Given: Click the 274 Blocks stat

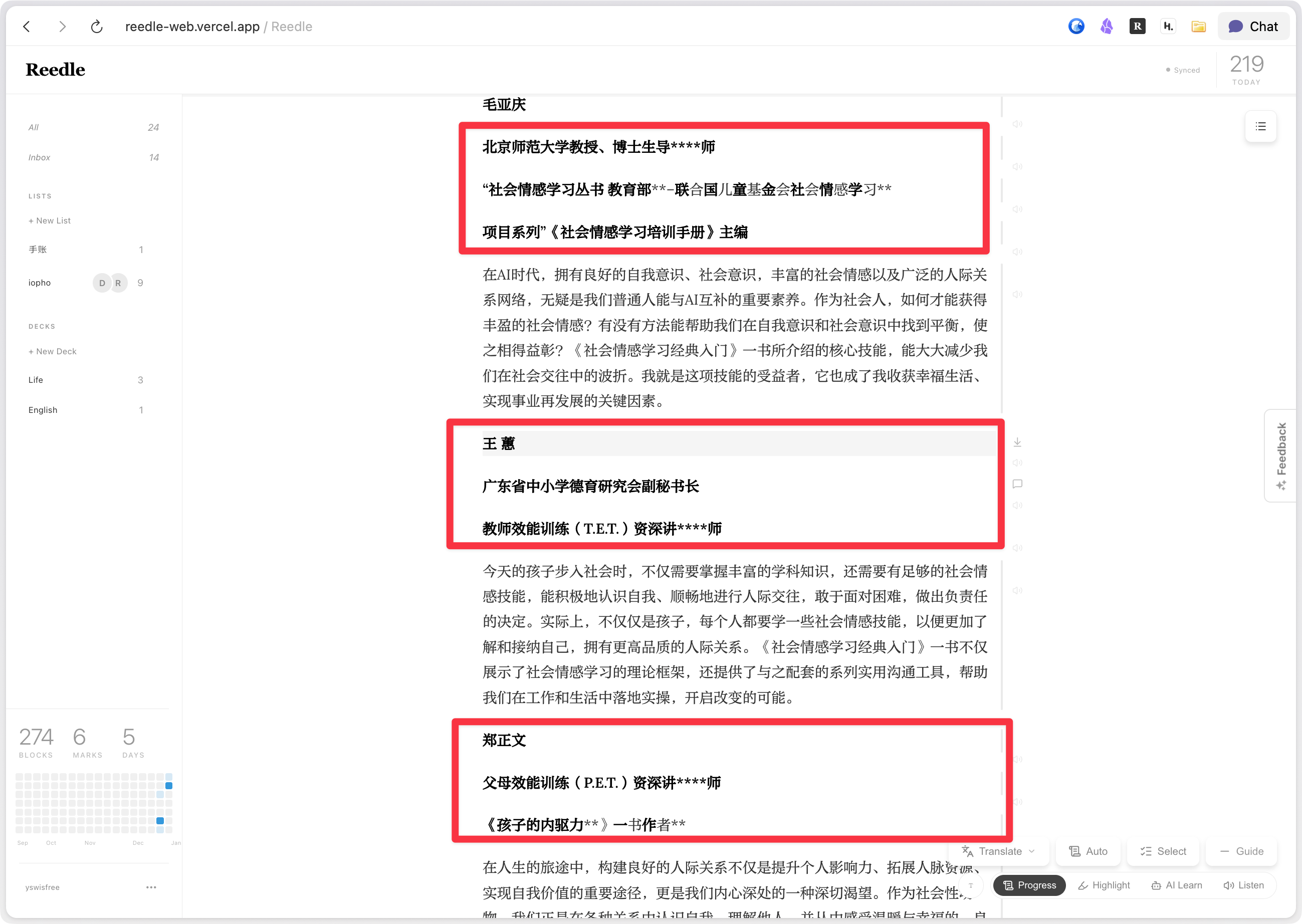Looking at the screenshot, I should tap(36, 742).
